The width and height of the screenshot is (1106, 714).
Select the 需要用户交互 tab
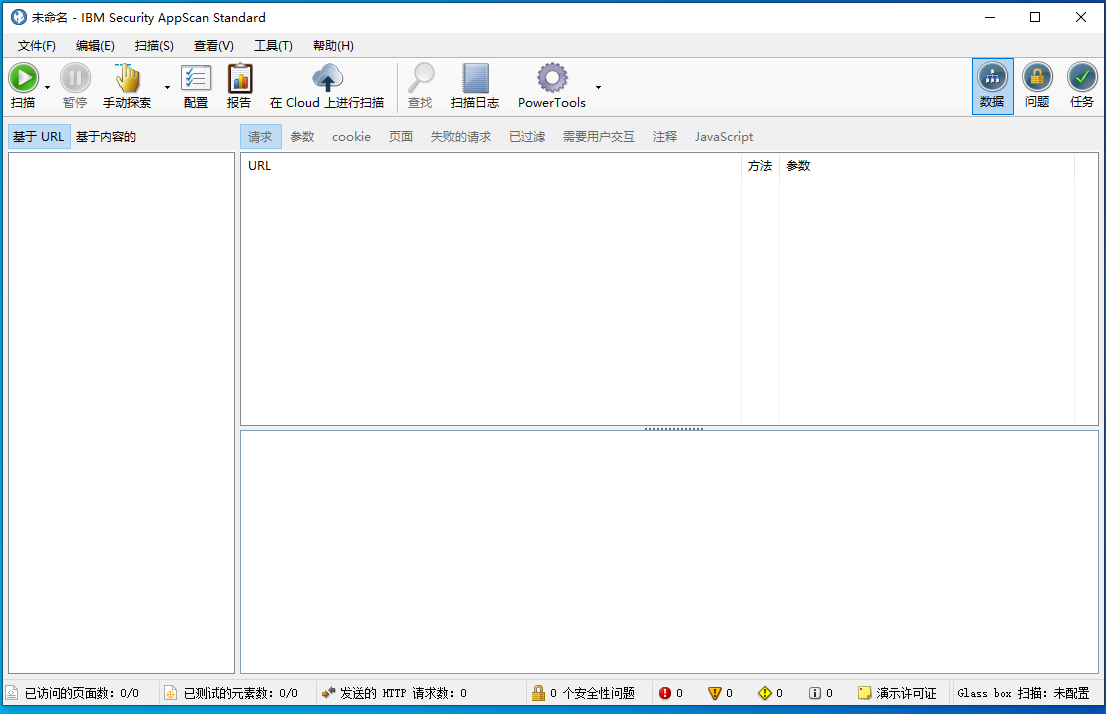click(598, 137)
